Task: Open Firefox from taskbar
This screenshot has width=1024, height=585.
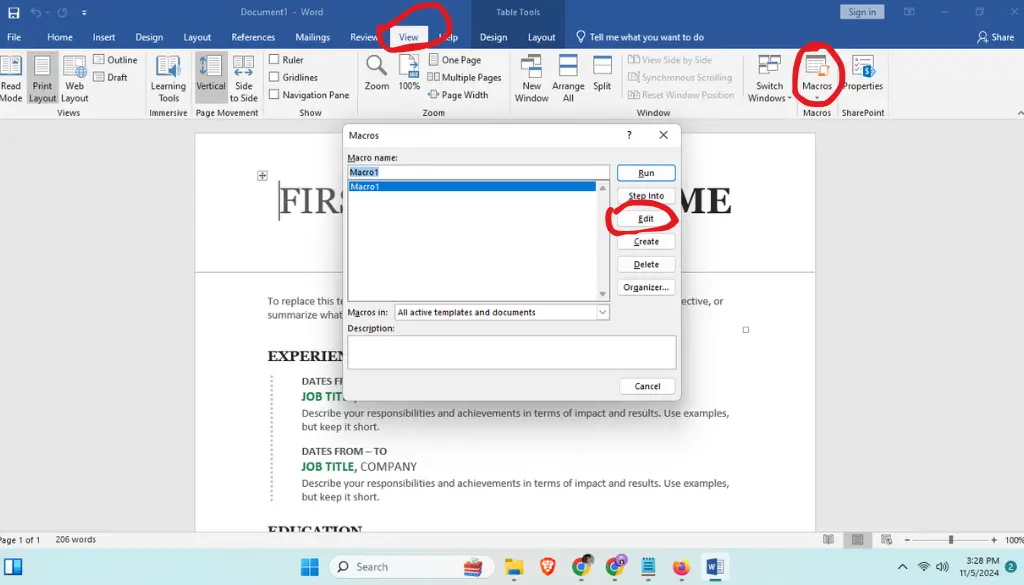Action: [681, 567]
